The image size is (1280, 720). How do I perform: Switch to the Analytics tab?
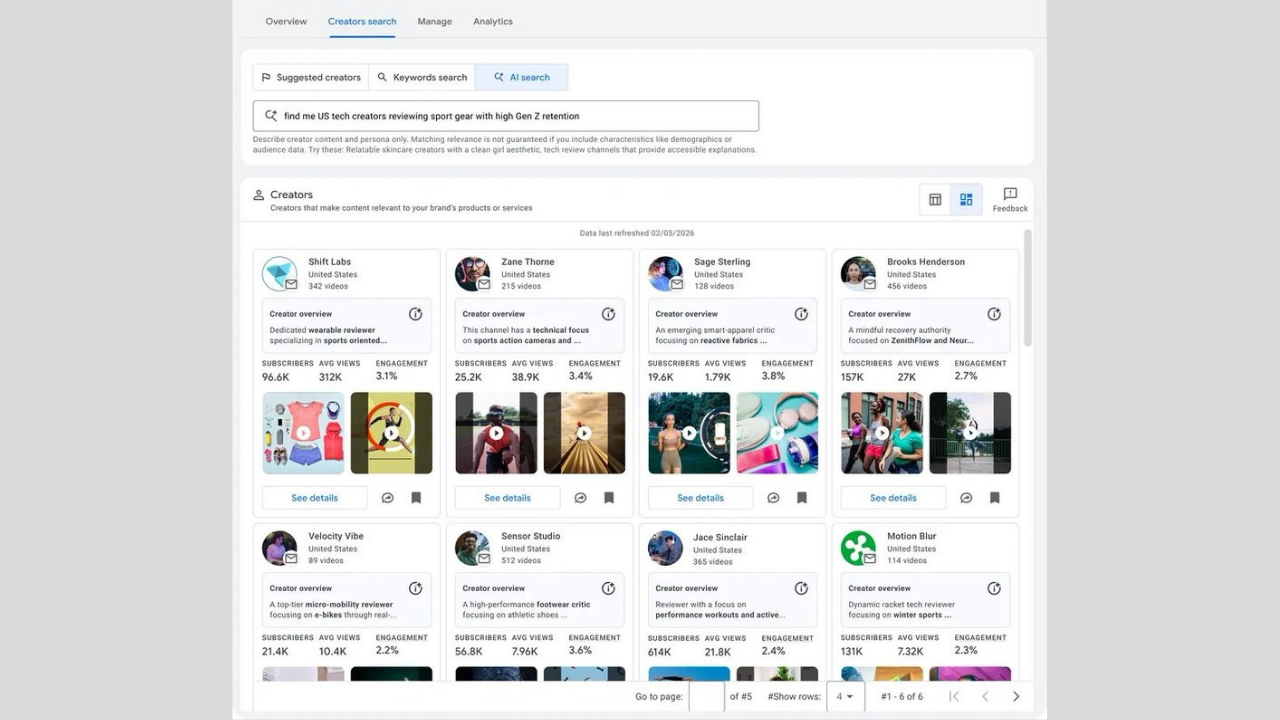492,21
